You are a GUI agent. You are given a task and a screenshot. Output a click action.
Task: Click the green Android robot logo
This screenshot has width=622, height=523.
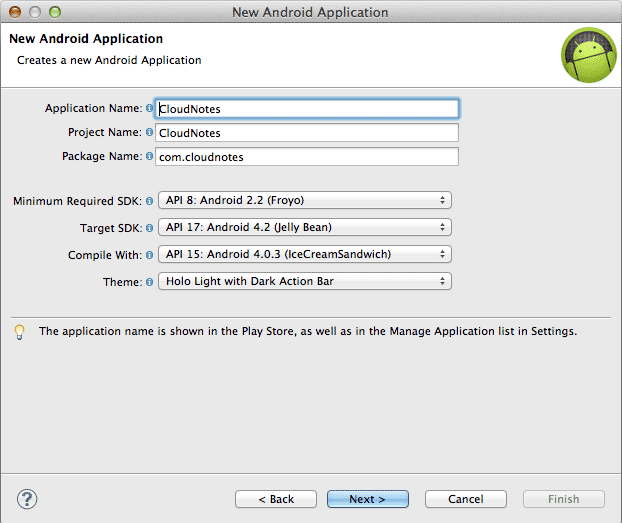coord(587,55)
